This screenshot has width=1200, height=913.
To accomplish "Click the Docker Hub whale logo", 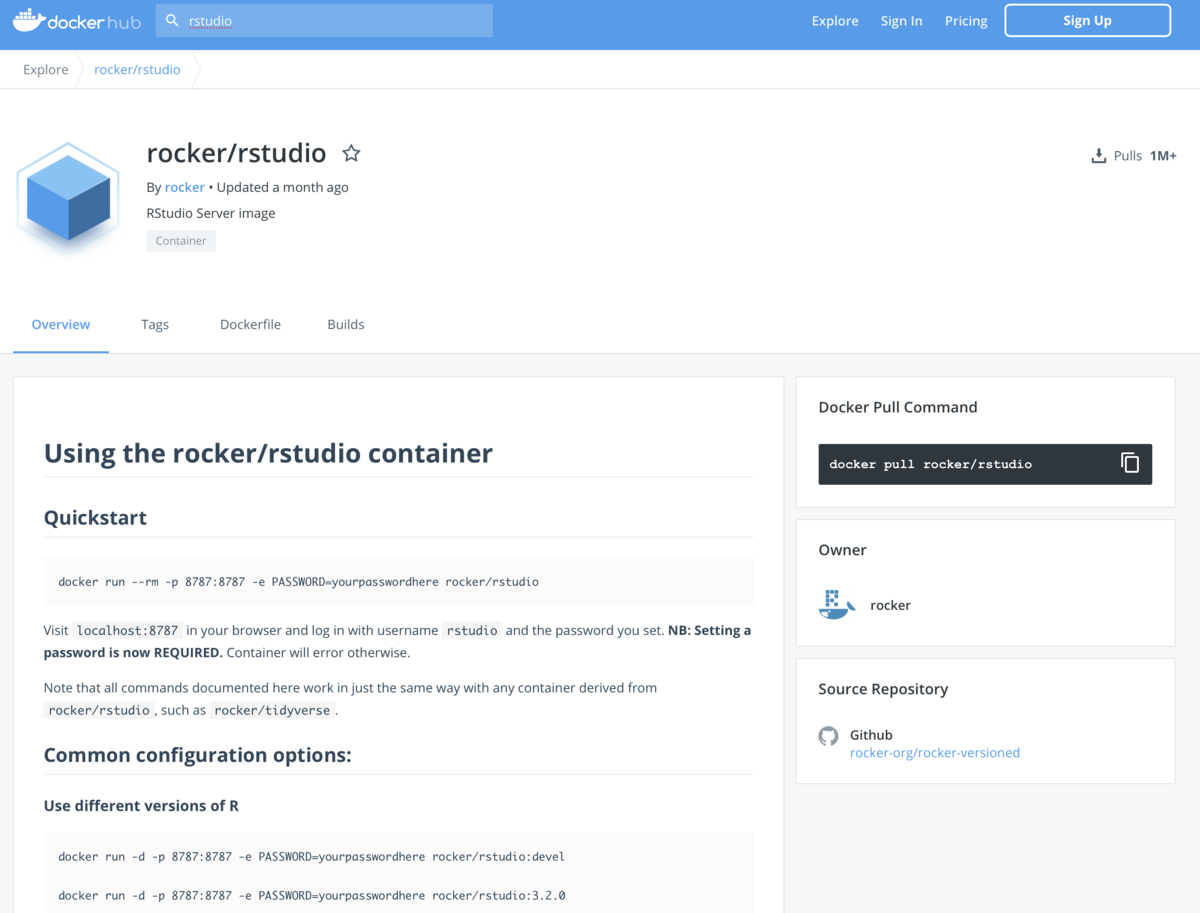I will tap(28, 20).
